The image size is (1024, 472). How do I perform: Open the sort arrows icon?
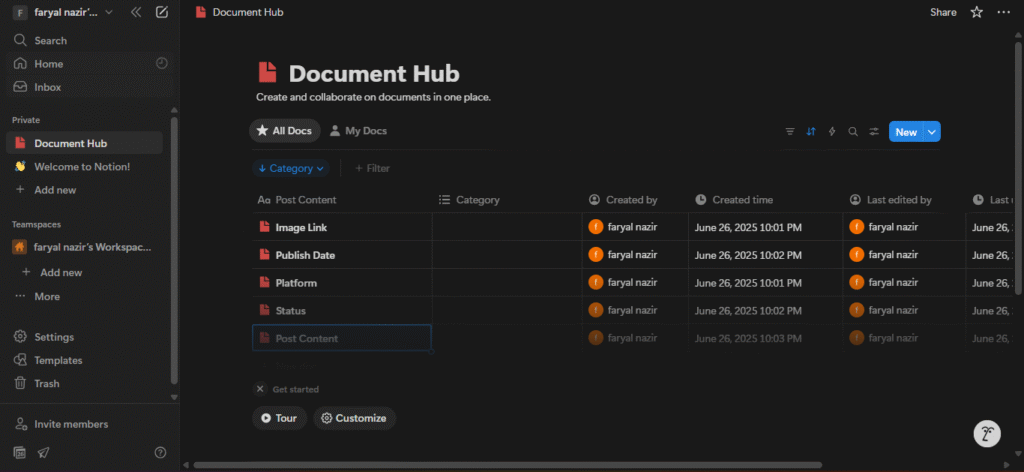tap(811, 132)
